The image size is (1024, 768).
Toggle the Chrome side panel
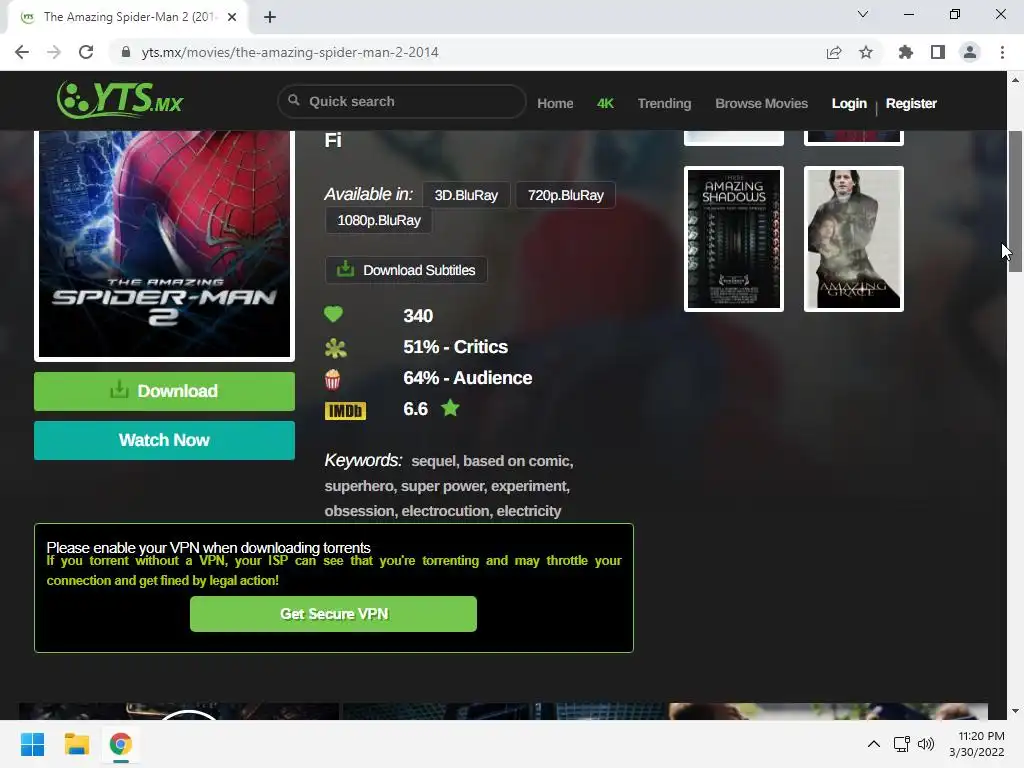point(938,52)
